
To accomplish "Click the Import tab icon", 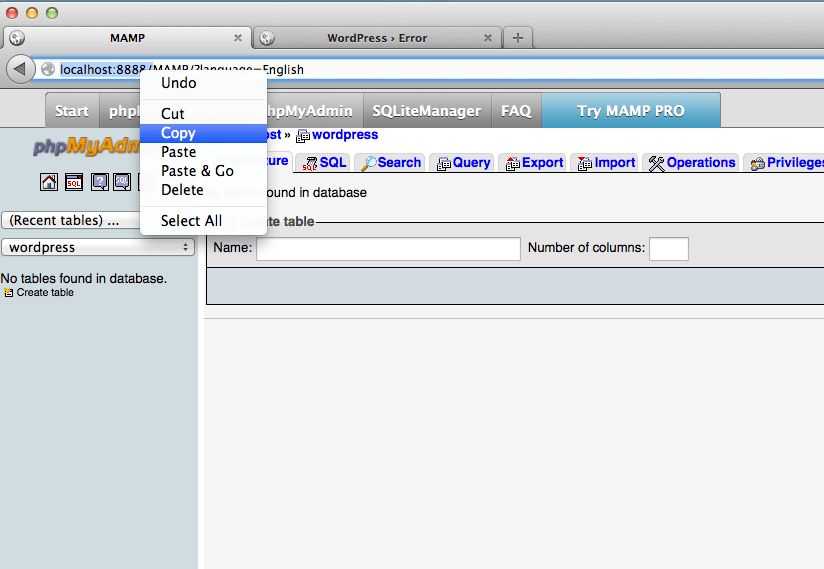I will pyautogui.click(x=585, y=164).
